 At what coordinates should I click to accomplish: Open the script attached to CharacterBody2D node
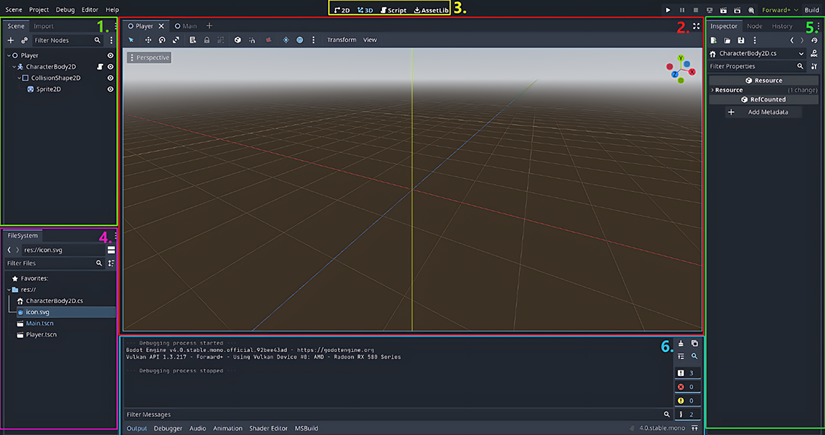(x=100, y=67)
